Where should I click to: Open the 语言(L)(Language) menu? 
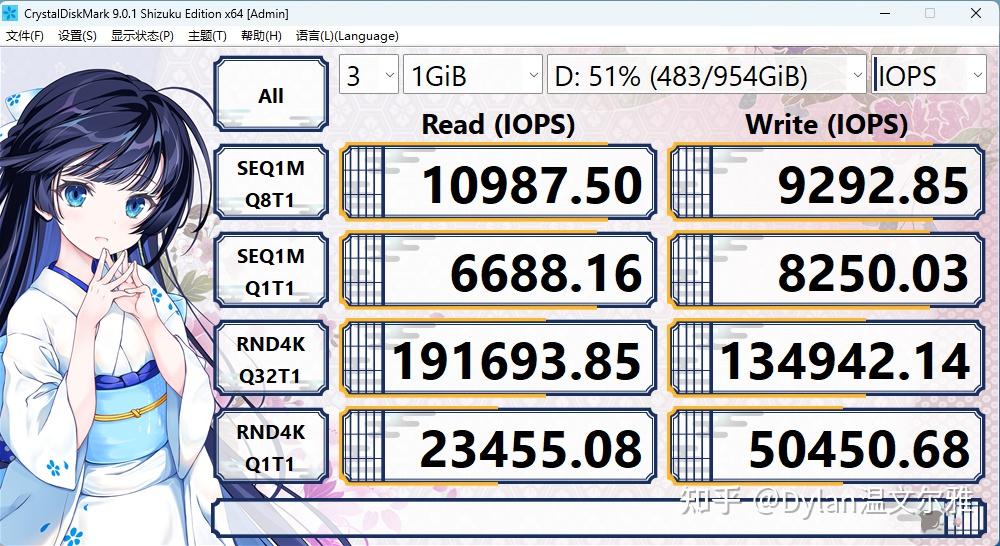pos(347,36)
